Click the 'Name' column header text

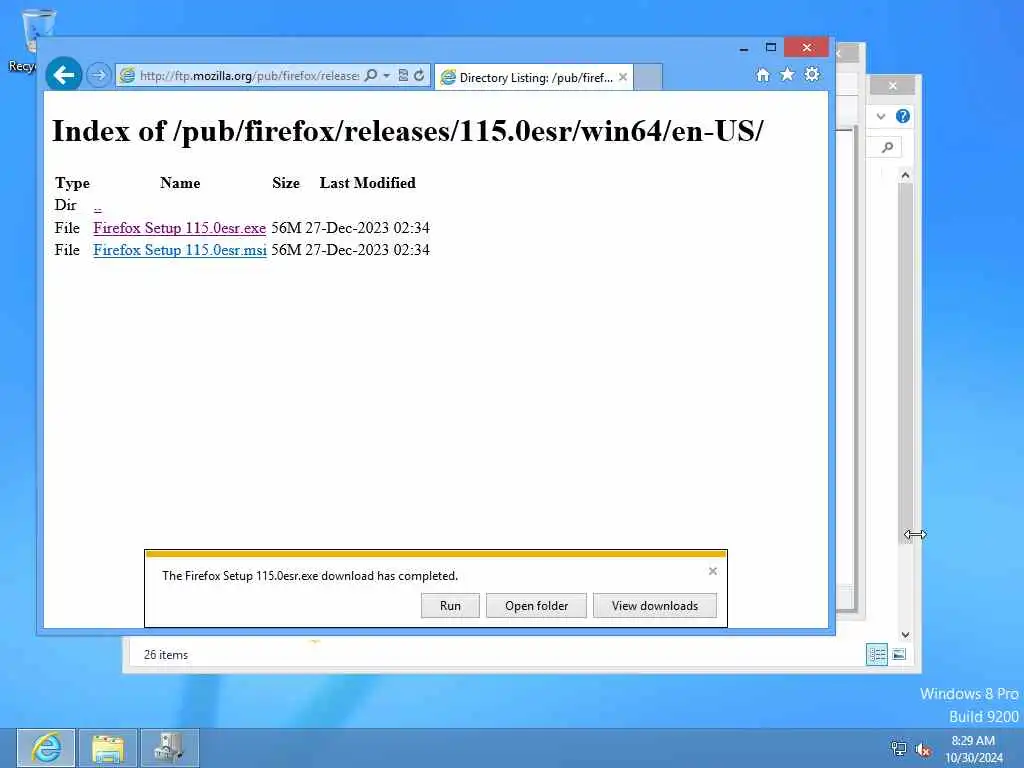pos(180,183)
